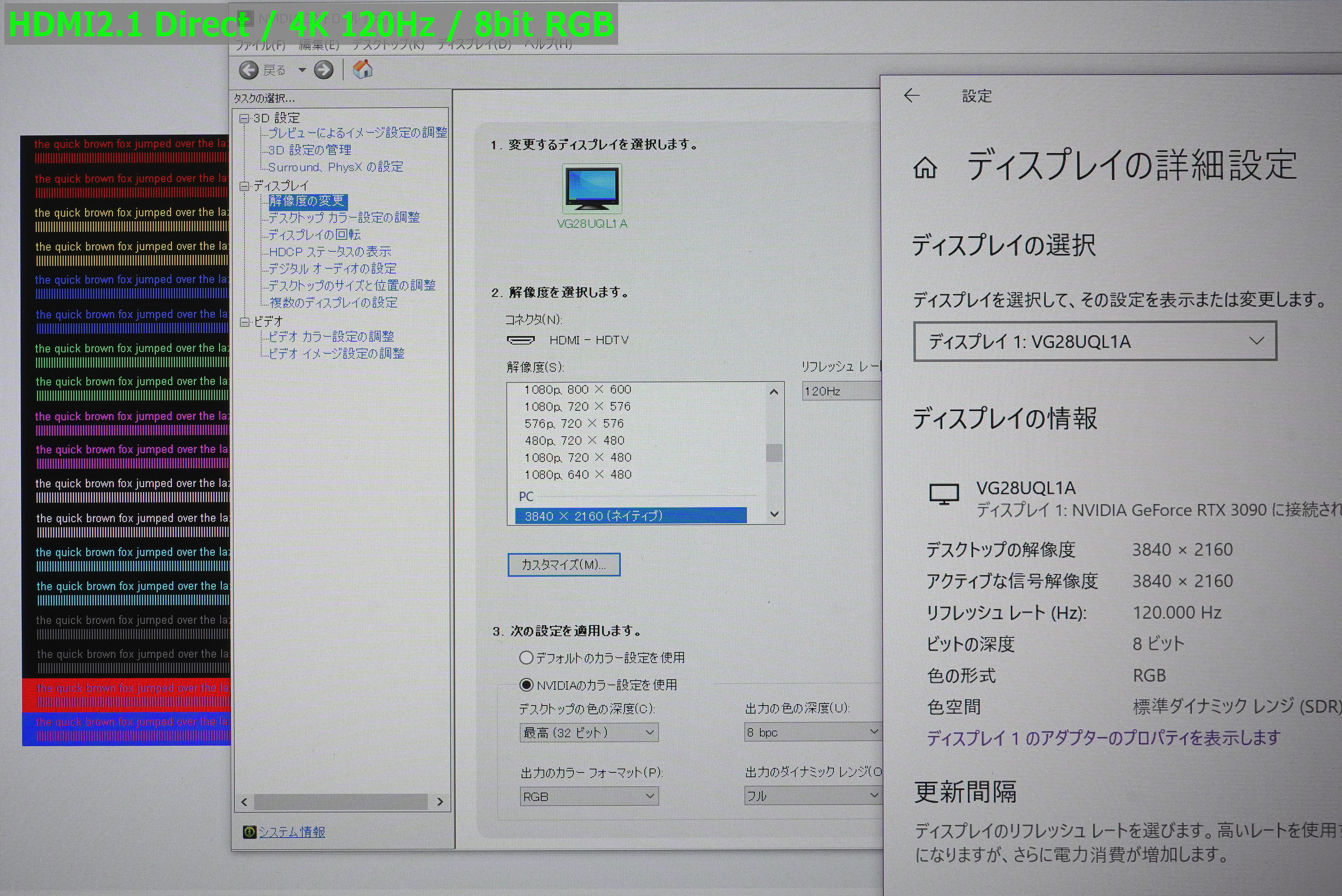This screenshot has width=1342, height=896.
Task: Open back button history dropdown arrow
Action: point(302,70)
